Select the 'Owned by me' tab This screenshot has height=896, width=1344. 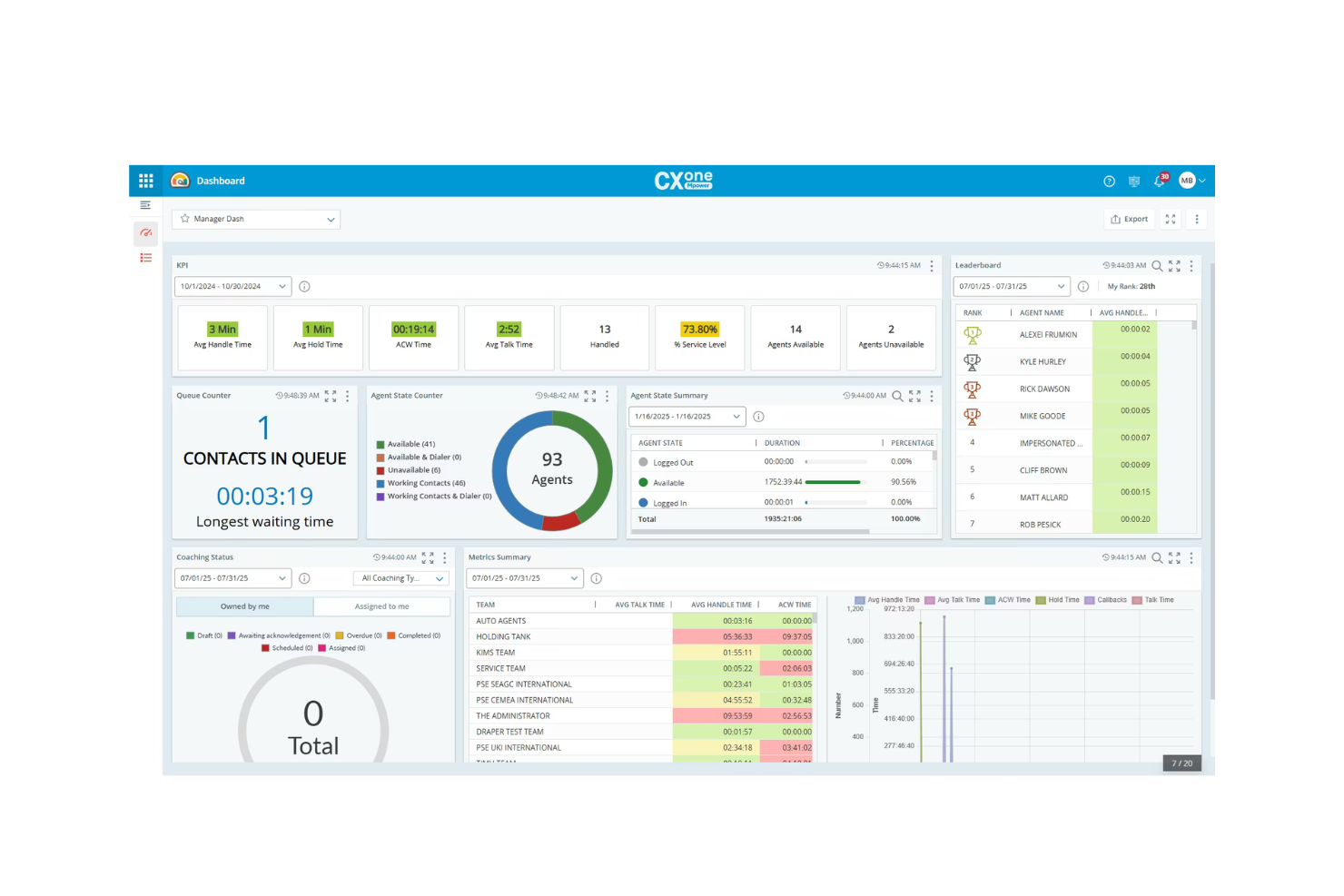point(243,606)
